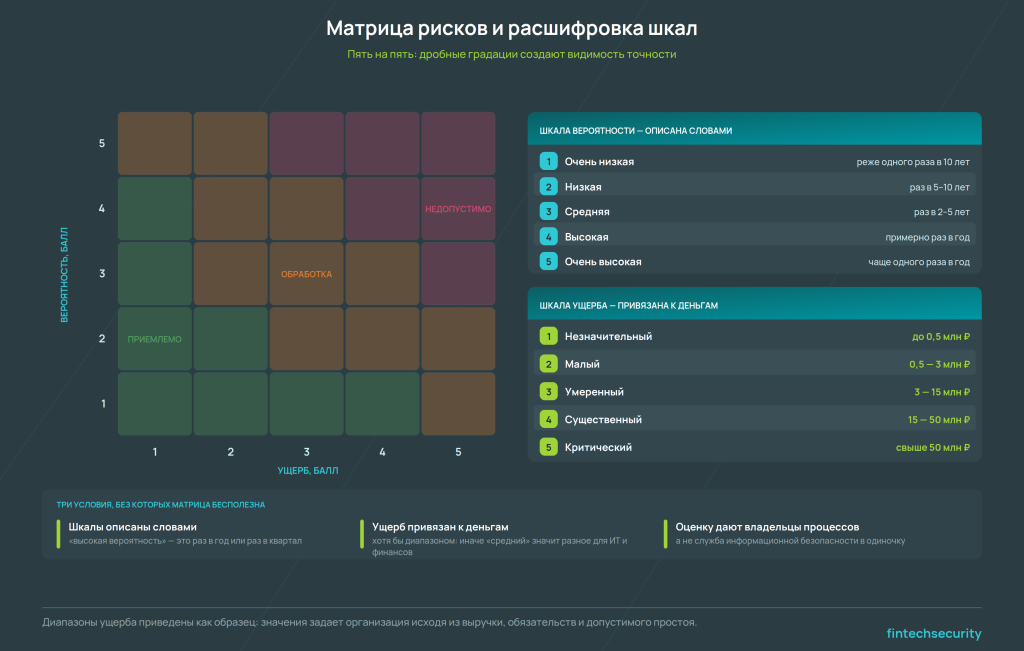Click the cell at damage 5, probability 1
Screen dimensions: 1024x651
pyautogui.click(x=458, y=404)
